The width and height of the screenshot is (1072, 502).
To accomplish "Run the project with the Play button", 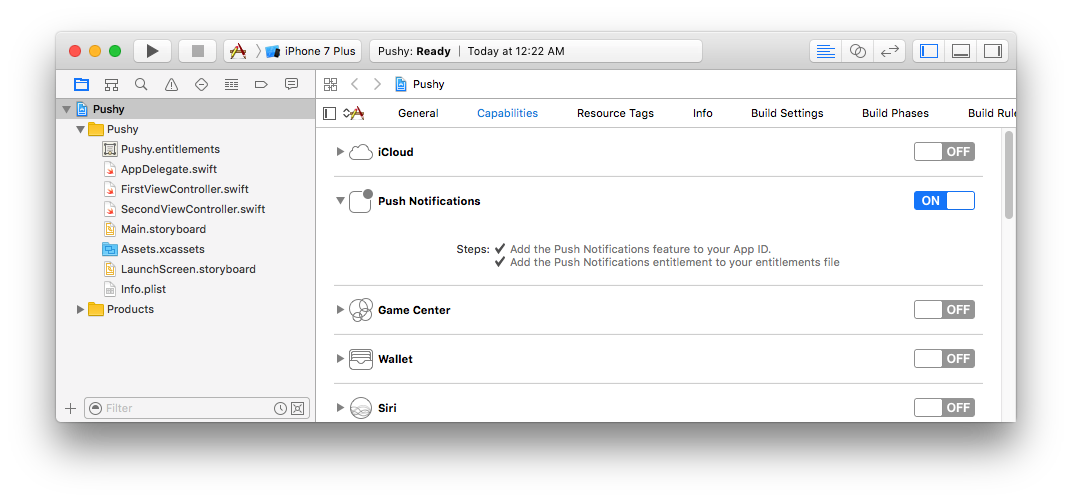I will click(x=152, y=51).
